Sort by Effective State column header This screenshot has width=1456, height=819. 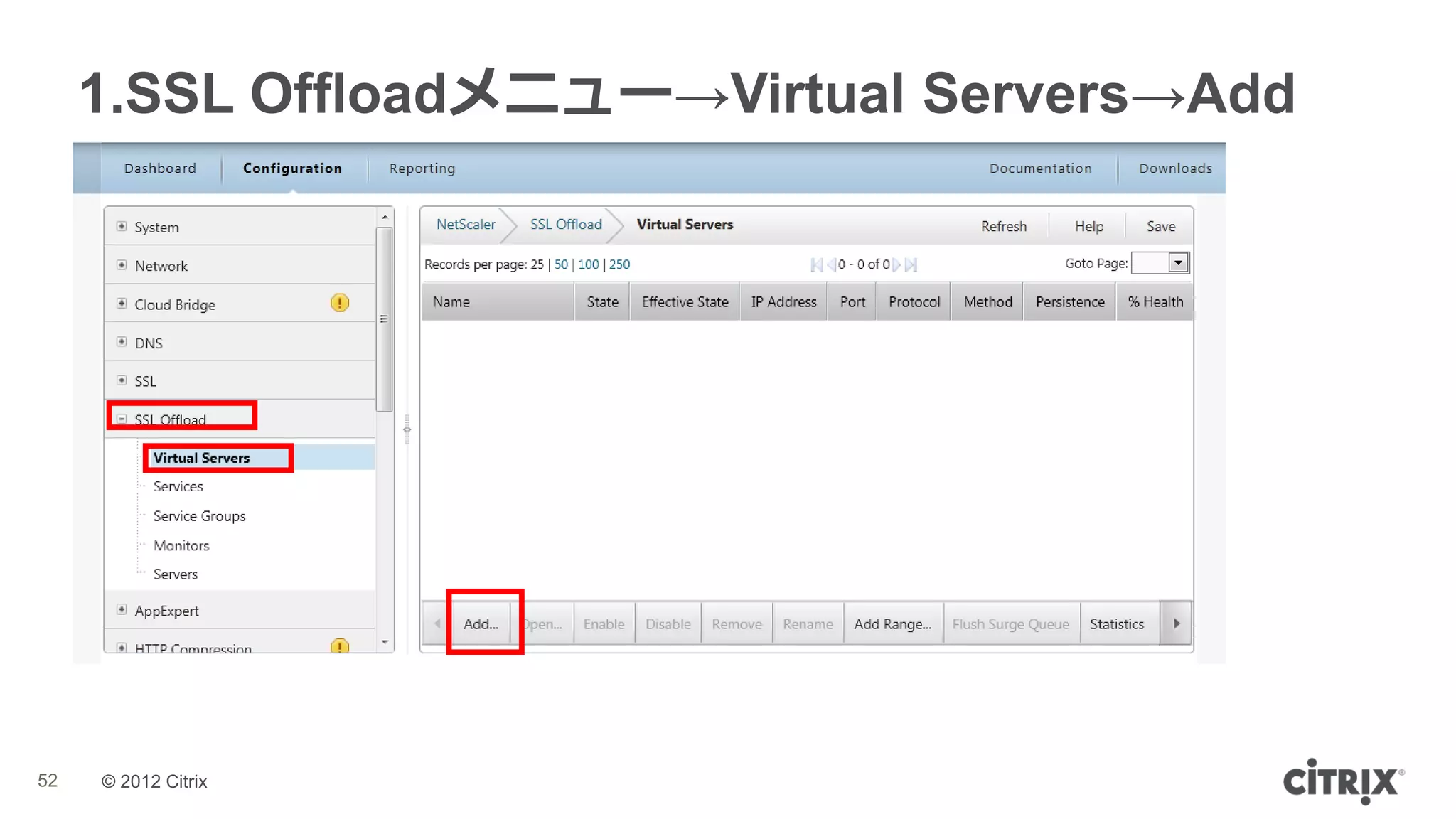point(685,302)
